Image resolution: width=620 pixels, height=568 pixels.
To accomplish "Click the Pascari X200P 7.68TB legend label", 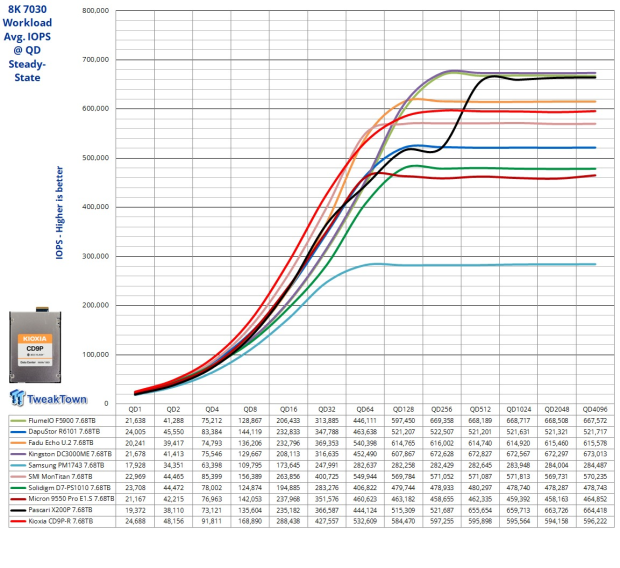I will point(60,510).
